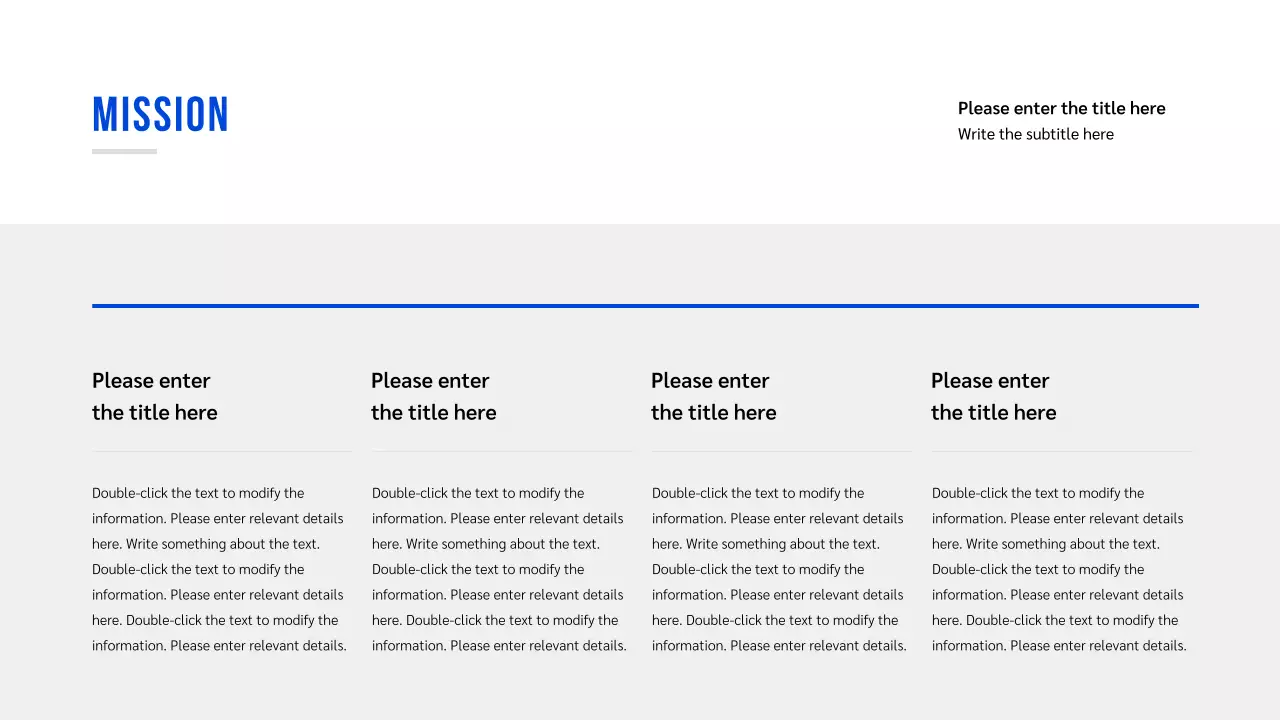Click the third column's title text
The image size is (1280, 720).
tap(713, 396)
